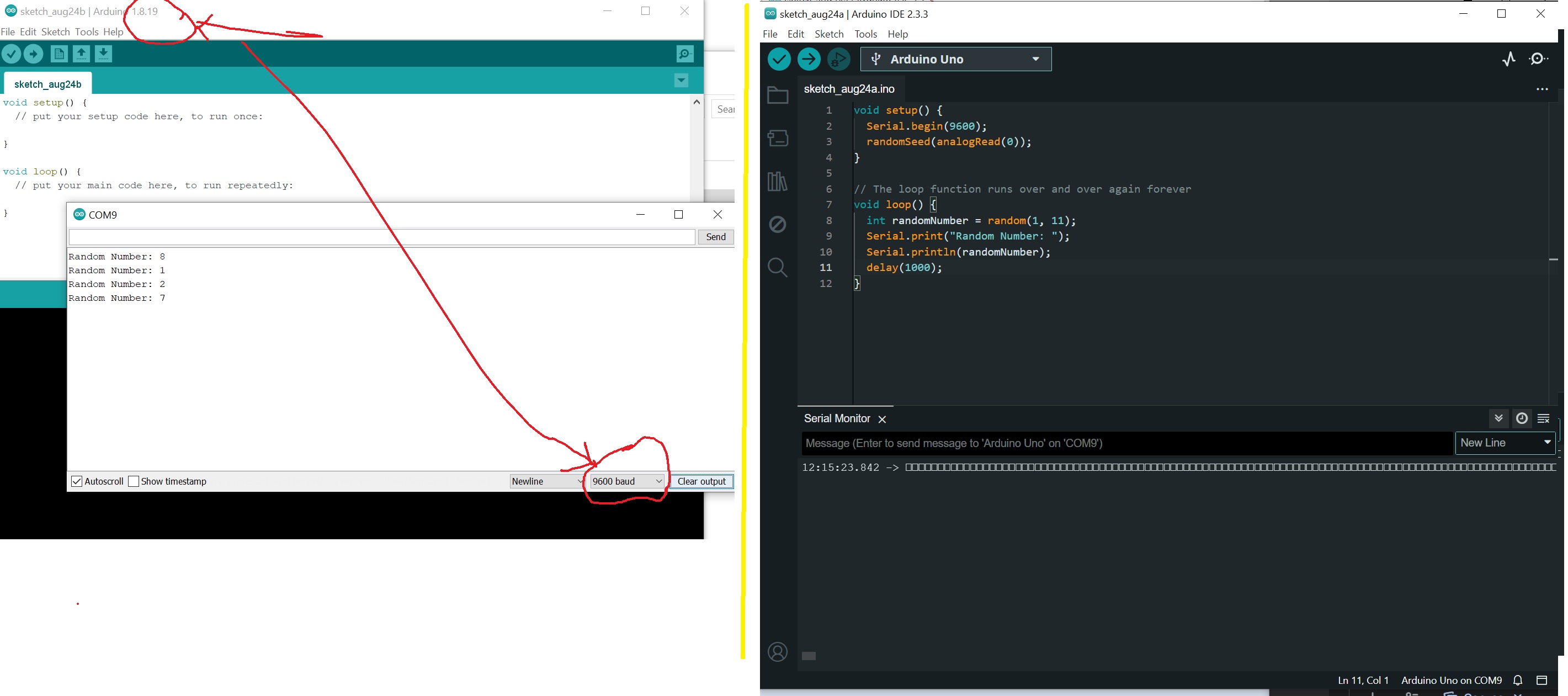Open the New Line line-ending dropdown
Image resolution: width=1568 pixels, height=696 pixels.
1505,443
